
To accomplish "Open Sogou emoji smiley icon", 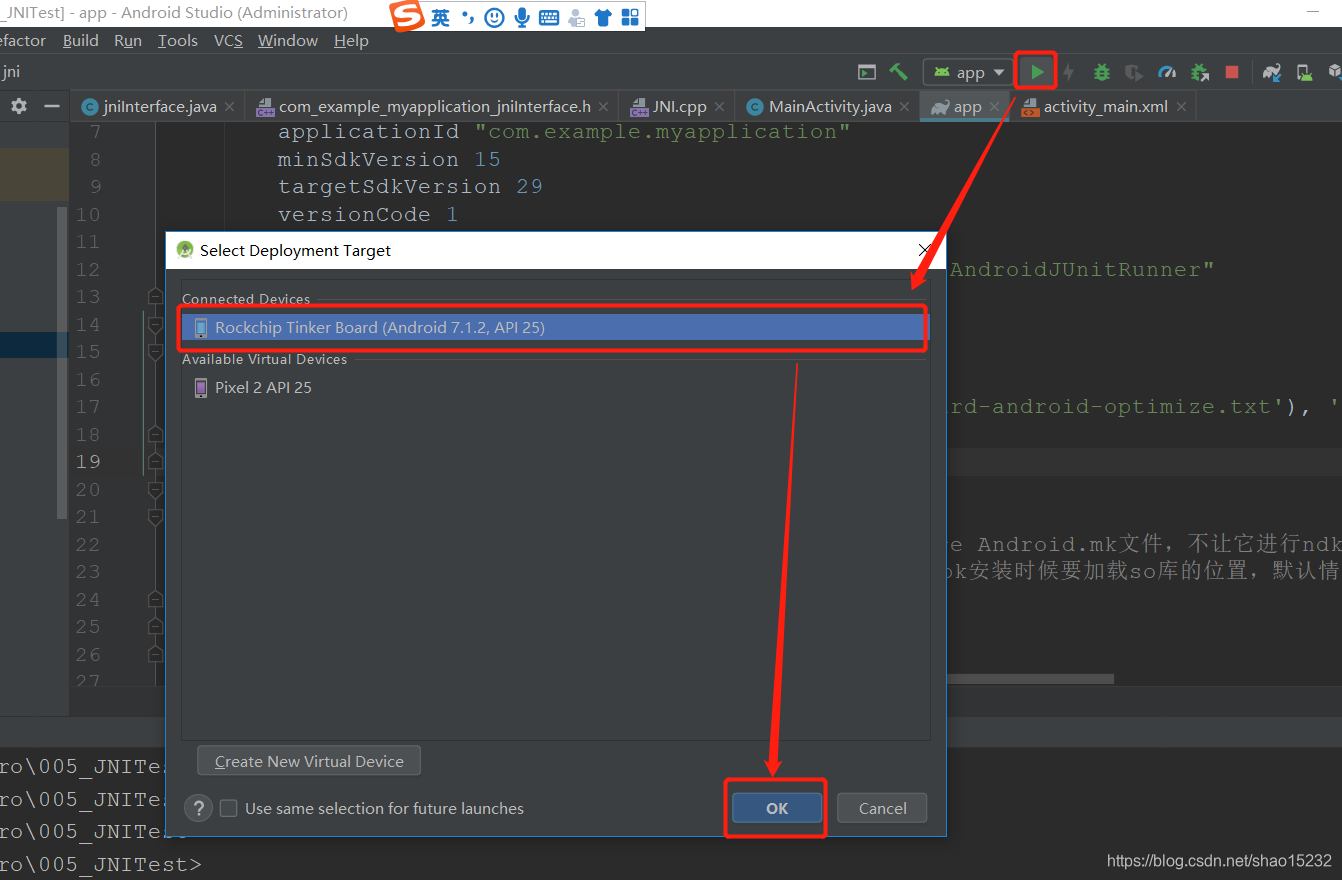I will [x=494, y=18].
